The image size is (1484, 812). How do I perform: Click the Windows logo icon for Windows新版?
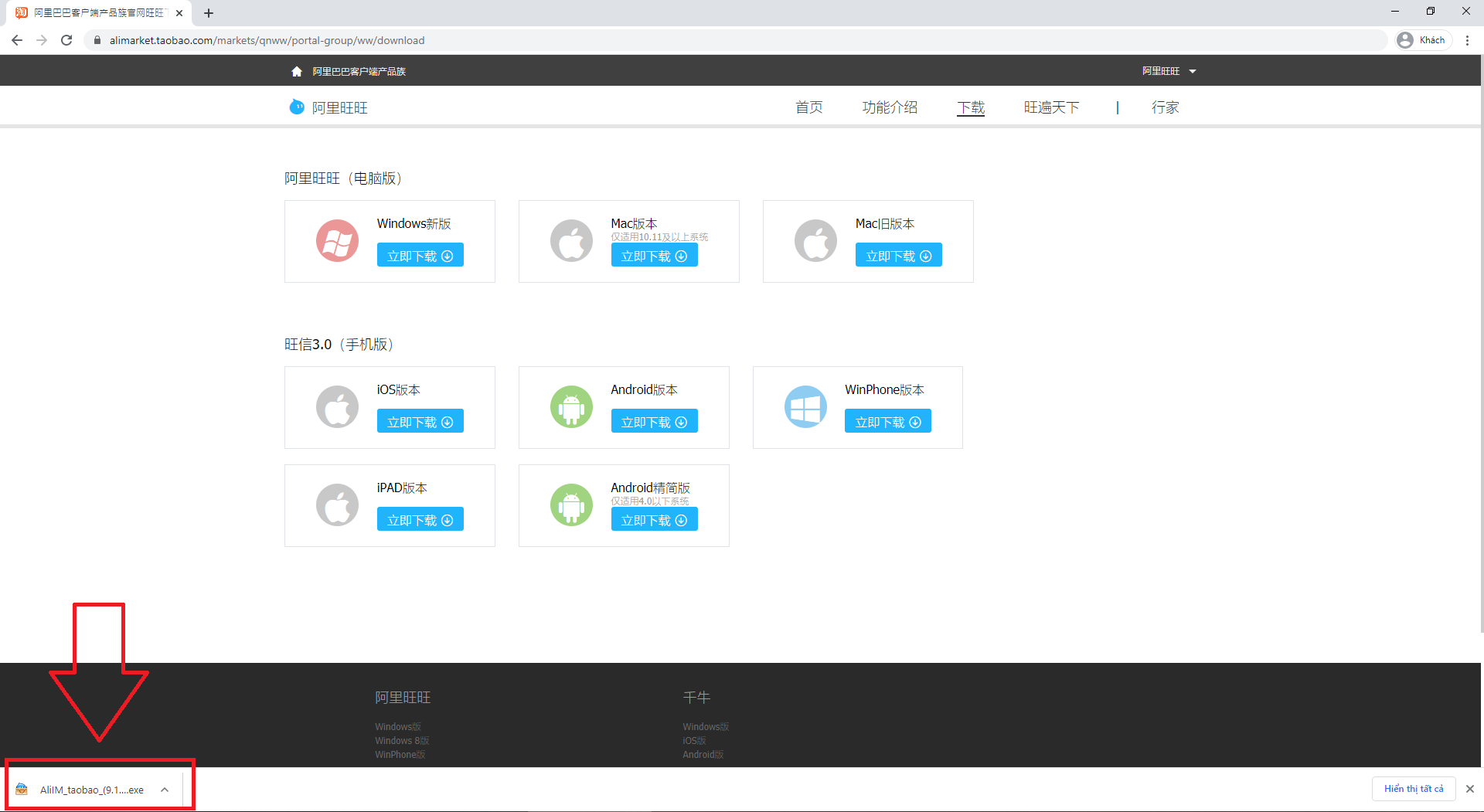pyautogui.click(x=337, y=241)
